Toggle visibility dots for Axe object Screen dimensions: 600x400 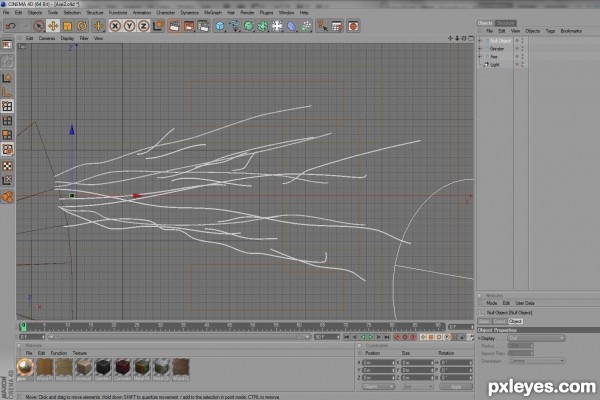[x=520, y=57]
